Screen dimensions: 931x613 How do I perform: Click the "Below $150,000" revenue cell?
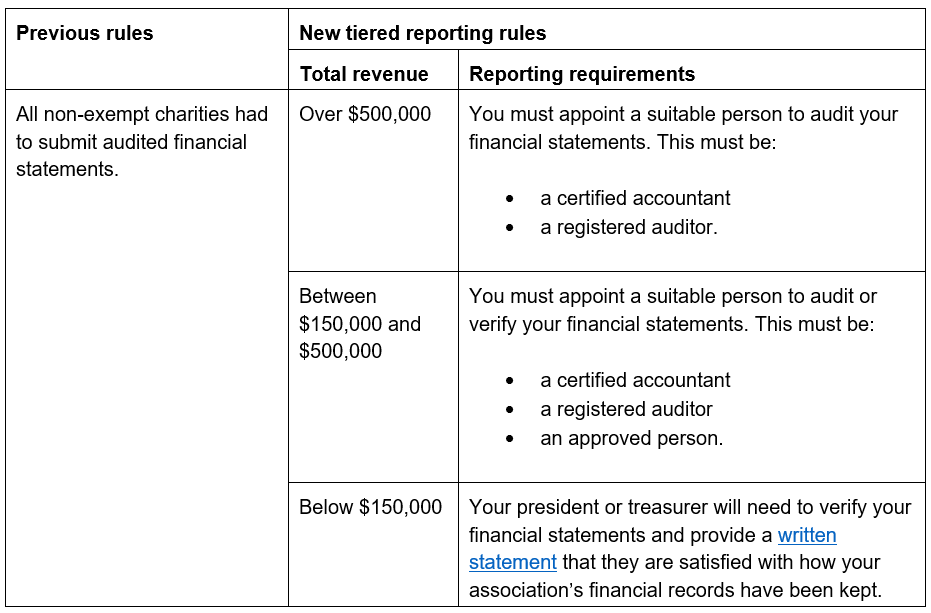pos(370,507)
